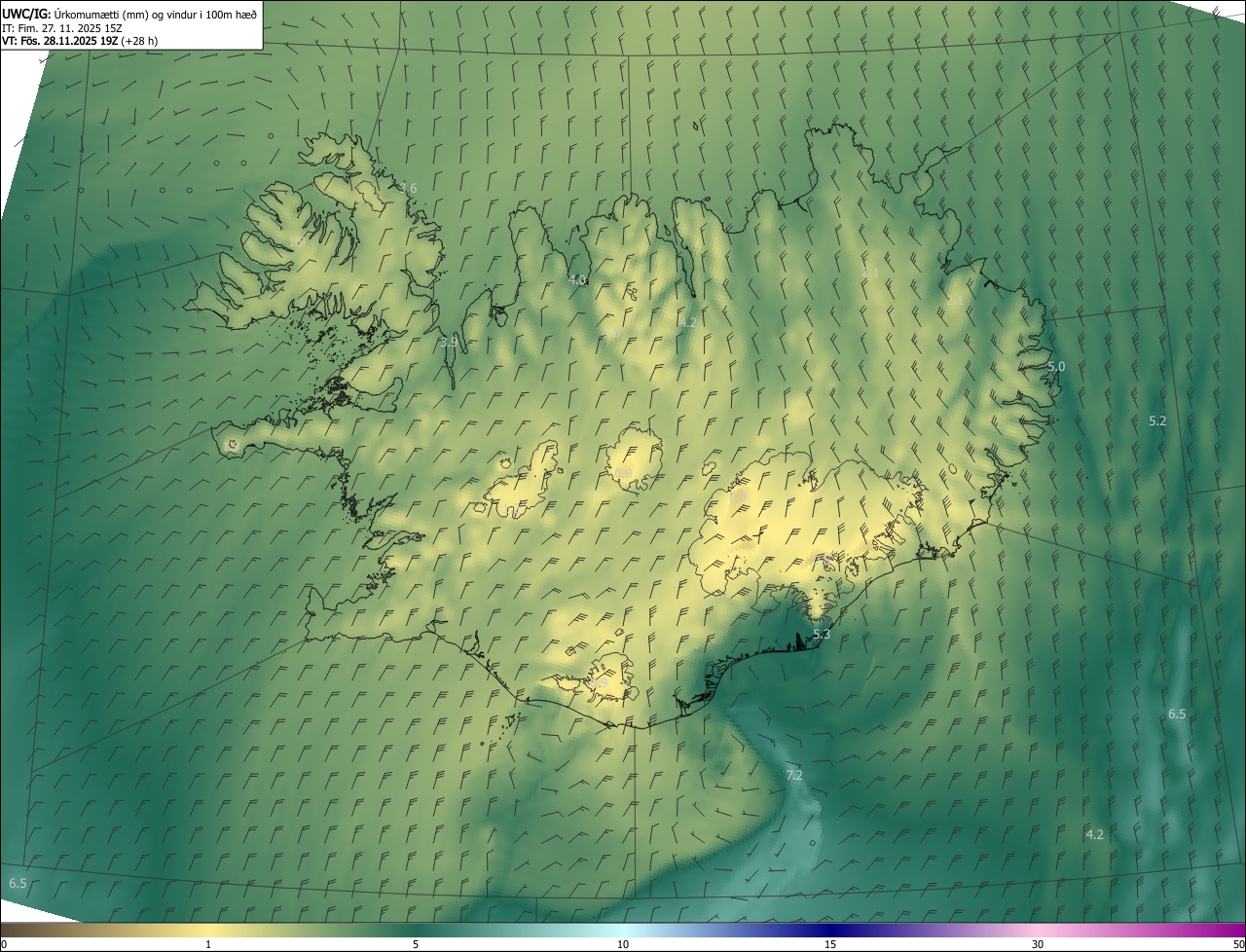Click the VT: Fös. 28.11.2025 19Z line
The width and height of the screenshot is (1246, 952).
pyautogui.click(x=80, y=41)
